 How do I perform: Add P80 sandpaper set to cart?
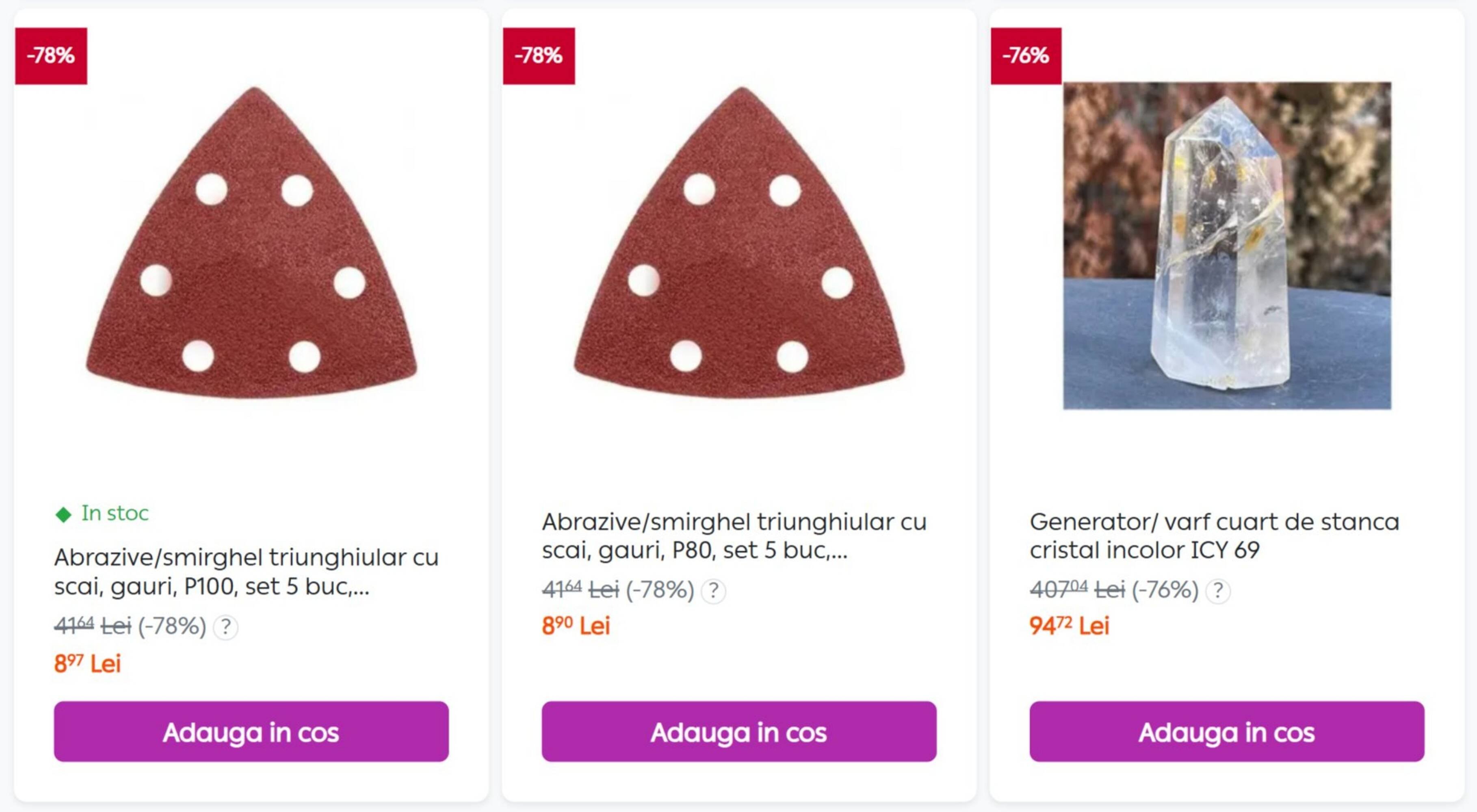coord(738,732)
